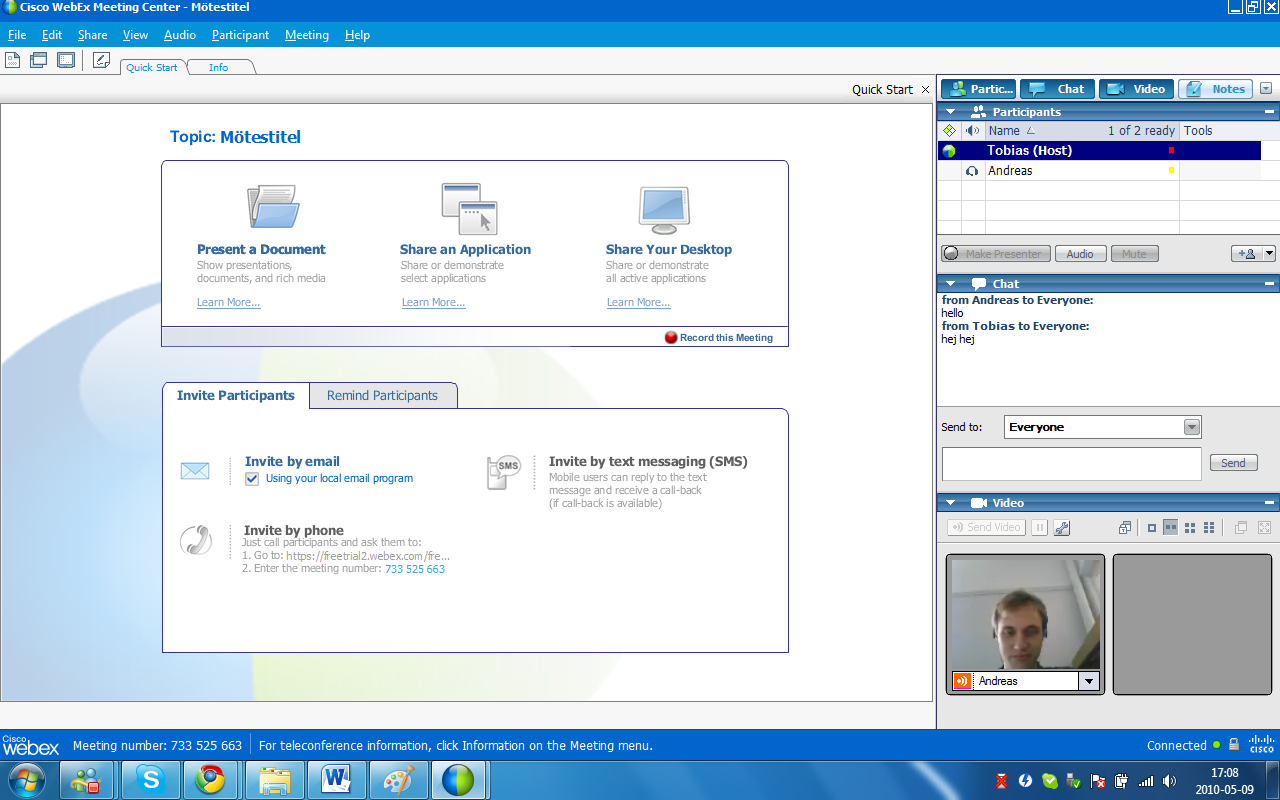Click Record this Meeting
The image size is (1280, 800).
(719, 338)
